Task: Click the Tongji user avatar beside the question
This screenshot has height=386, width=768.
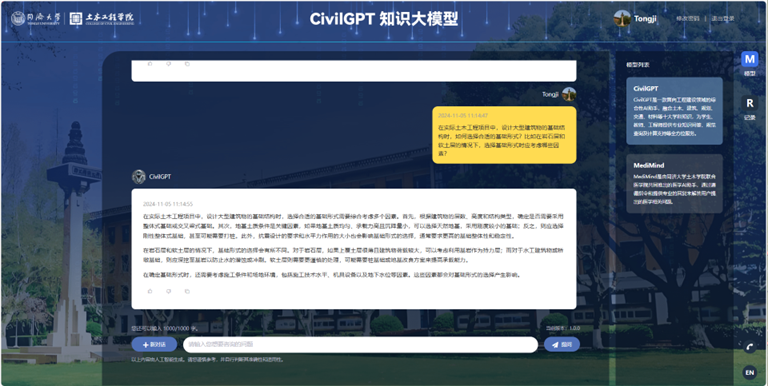Action: click(x=569, y=94)
